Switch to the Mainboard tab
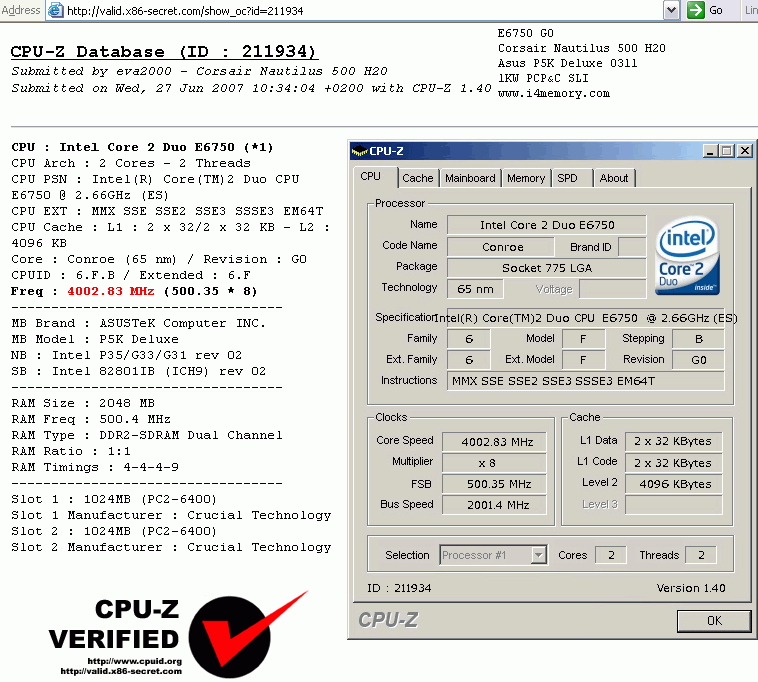This screenshot has height=682, width=758. [470, 178]
